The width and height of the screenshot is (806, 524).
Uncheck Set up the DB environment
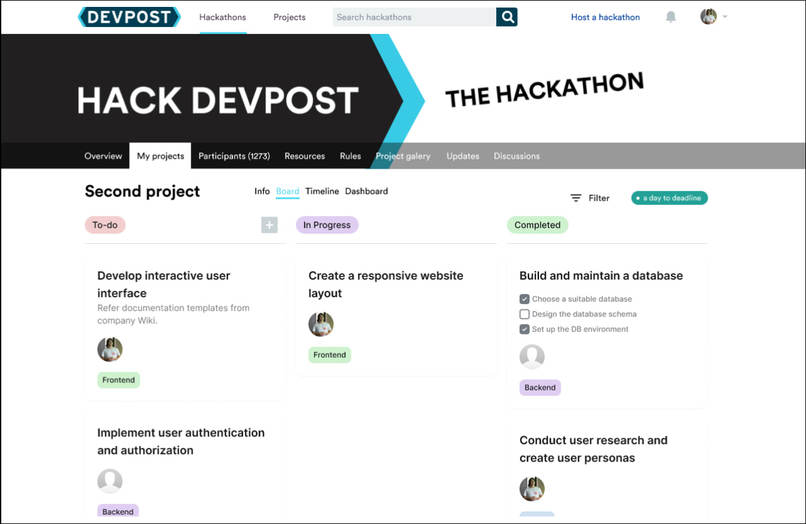524,329
